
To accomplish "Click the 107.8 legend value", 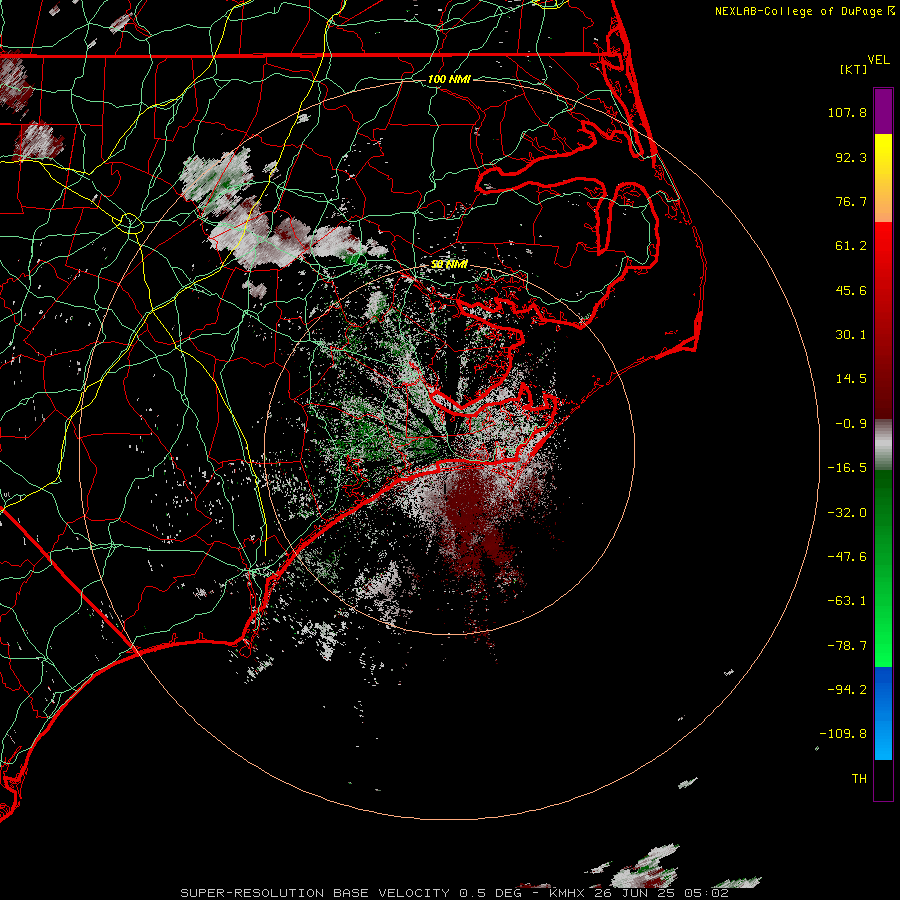I will [x=847, y=112].
